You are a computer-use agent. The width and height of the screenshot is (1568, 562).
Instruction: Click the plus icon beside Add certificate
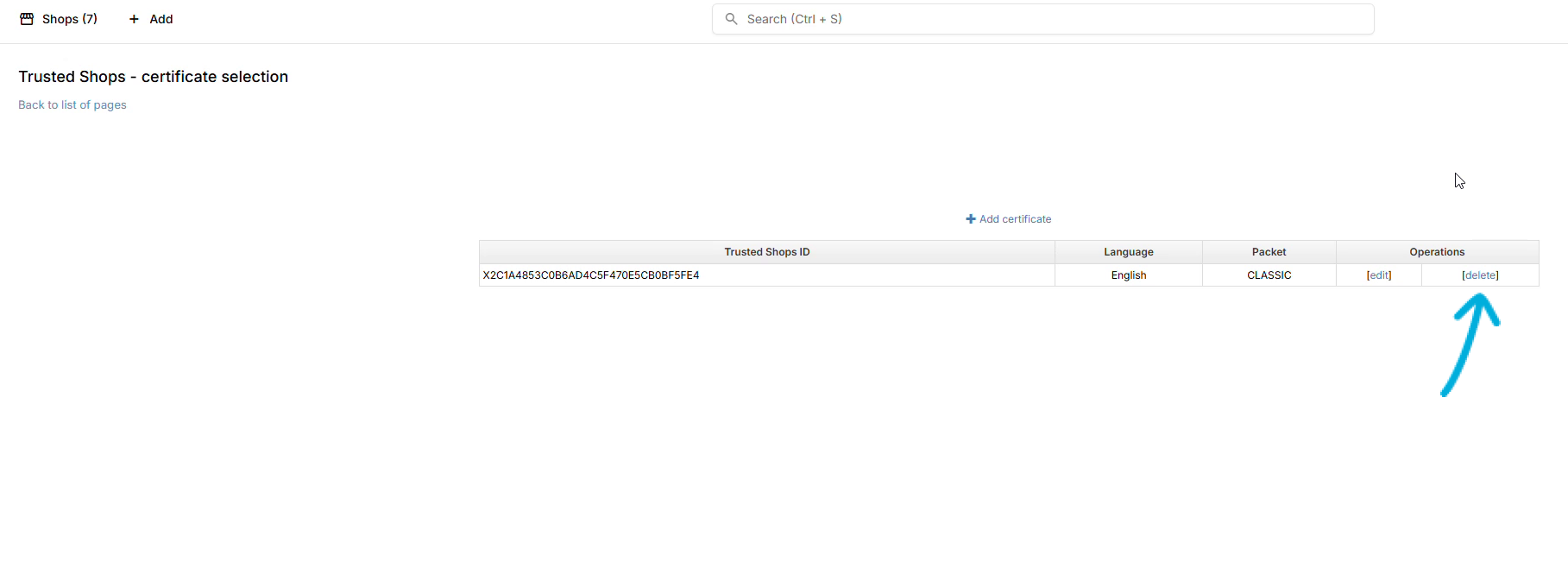(971, 219)
